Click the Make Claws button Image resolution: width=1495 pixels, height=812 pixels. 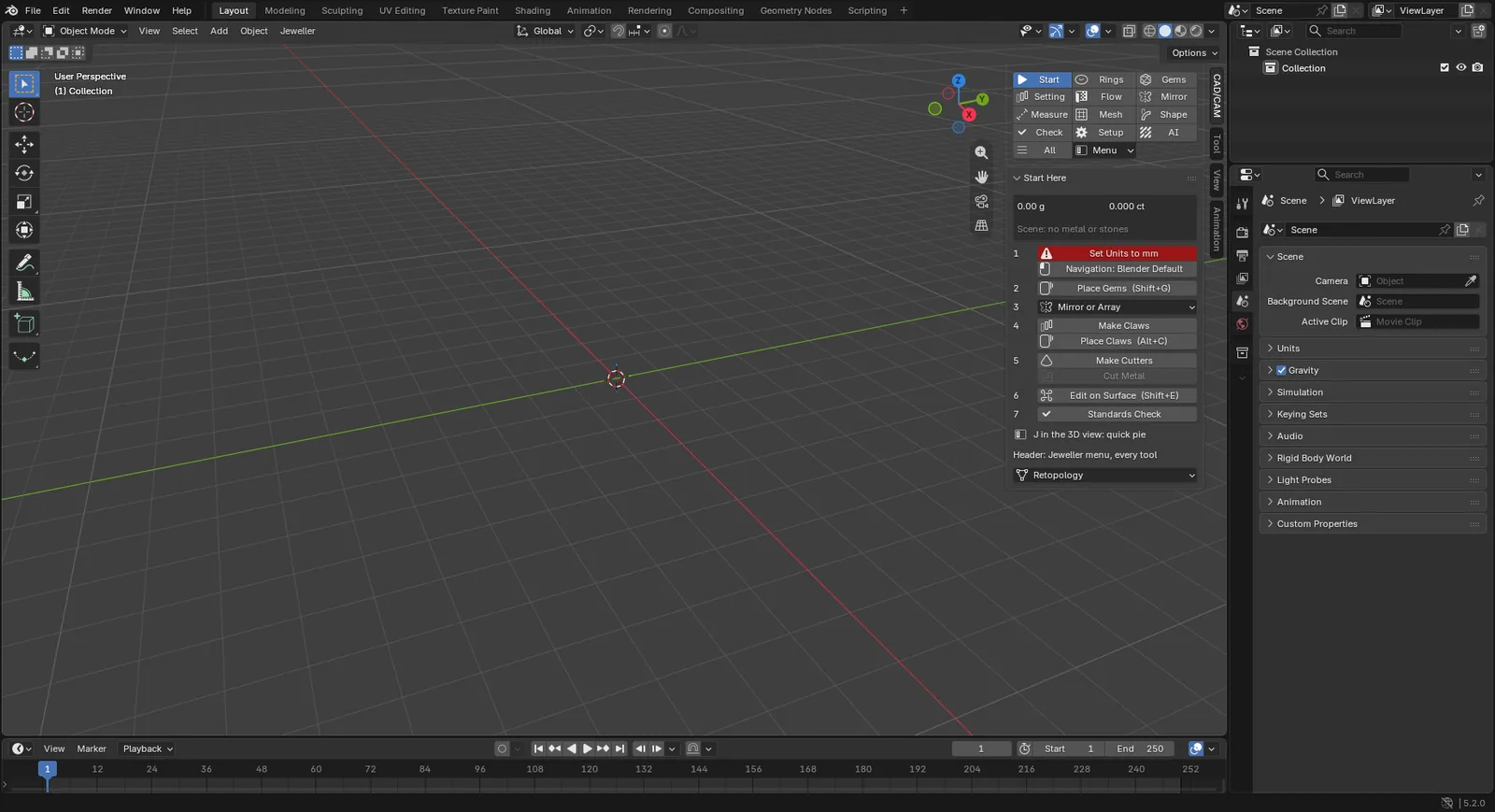coord(1118,326)
